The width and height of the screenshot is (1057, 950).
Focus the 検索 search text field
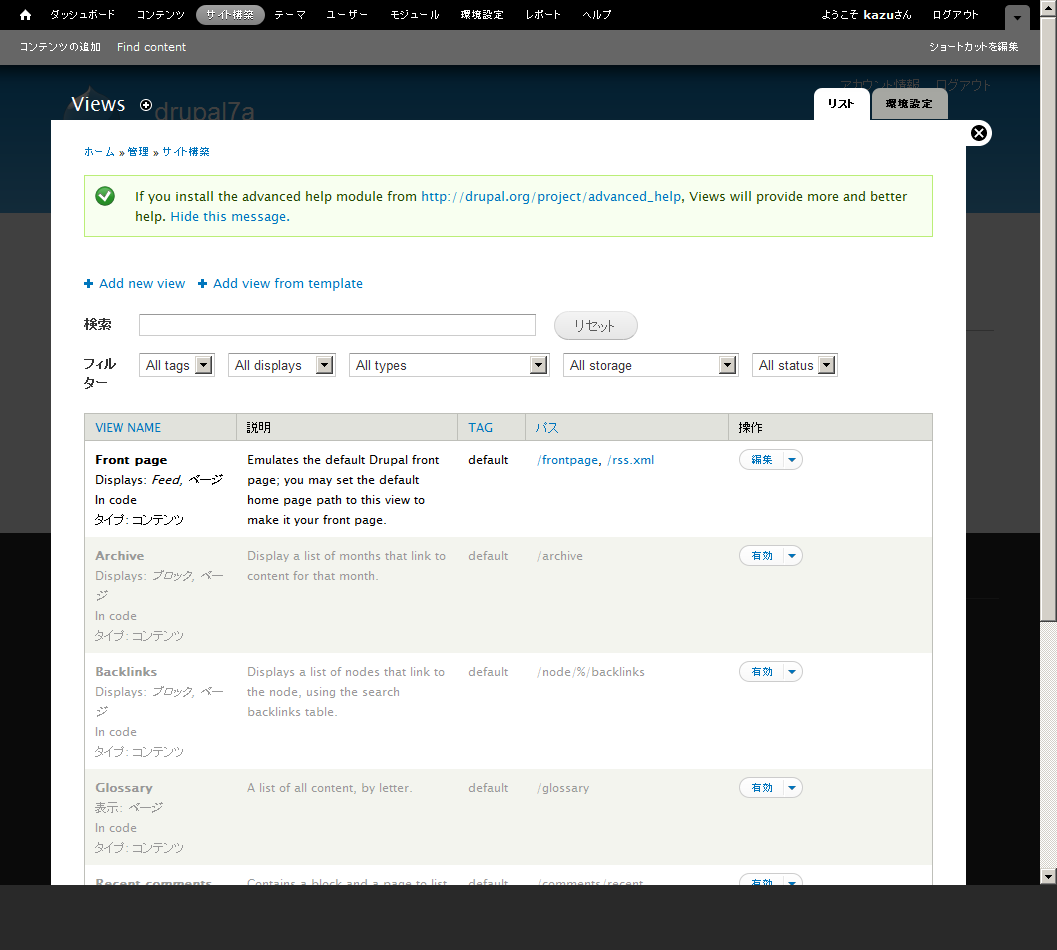click(337, 324)
